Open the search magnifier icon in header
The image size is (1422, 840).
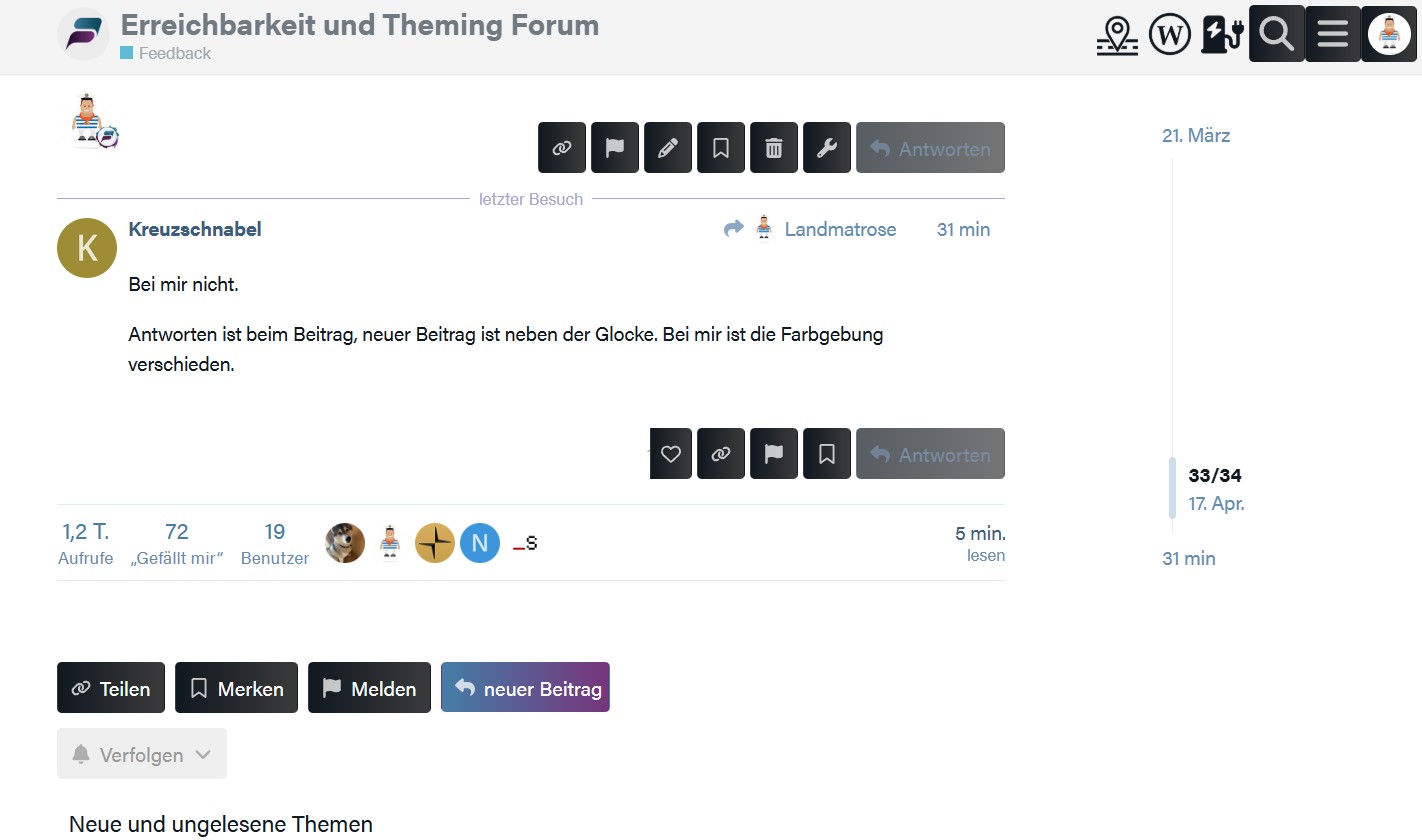click(1277, 34)
